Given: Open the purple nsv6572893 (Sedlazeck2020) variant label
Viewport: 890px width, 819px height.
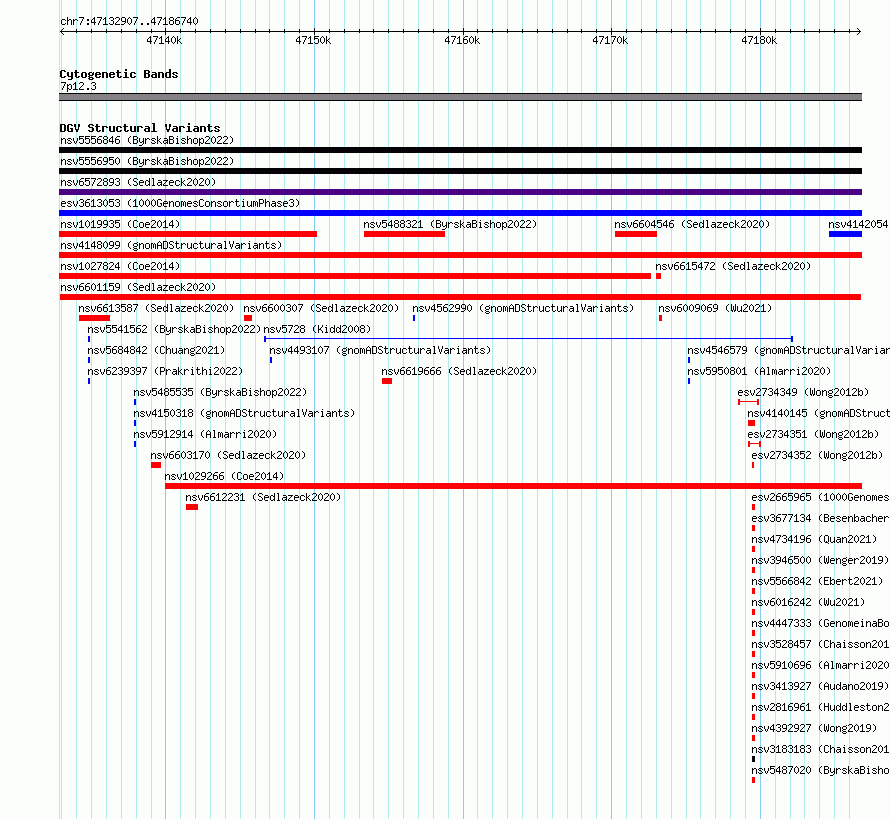Looking at the screenshot, I should pyautogui.click(x=138, y=182).
